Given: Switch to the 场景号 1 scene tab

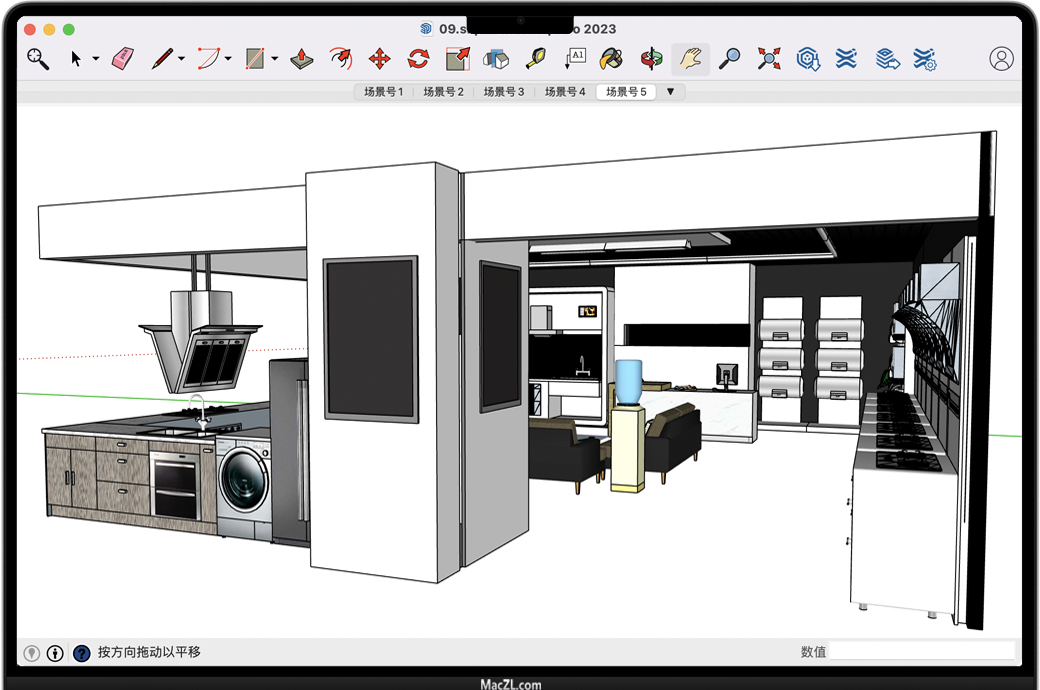Looking at the screenshot, I should [x=383, y=92].
